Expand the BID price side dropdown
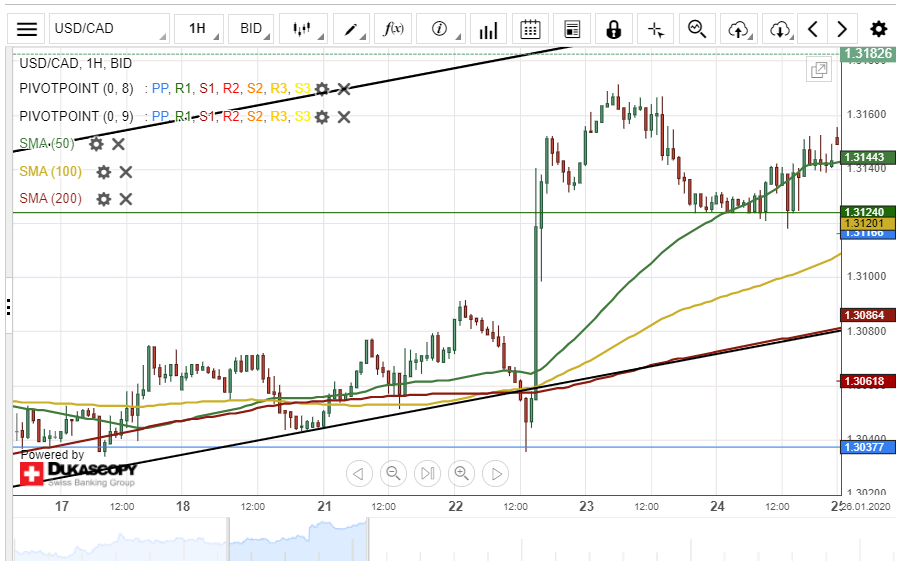Screen dimensions: 906x570 250,29
